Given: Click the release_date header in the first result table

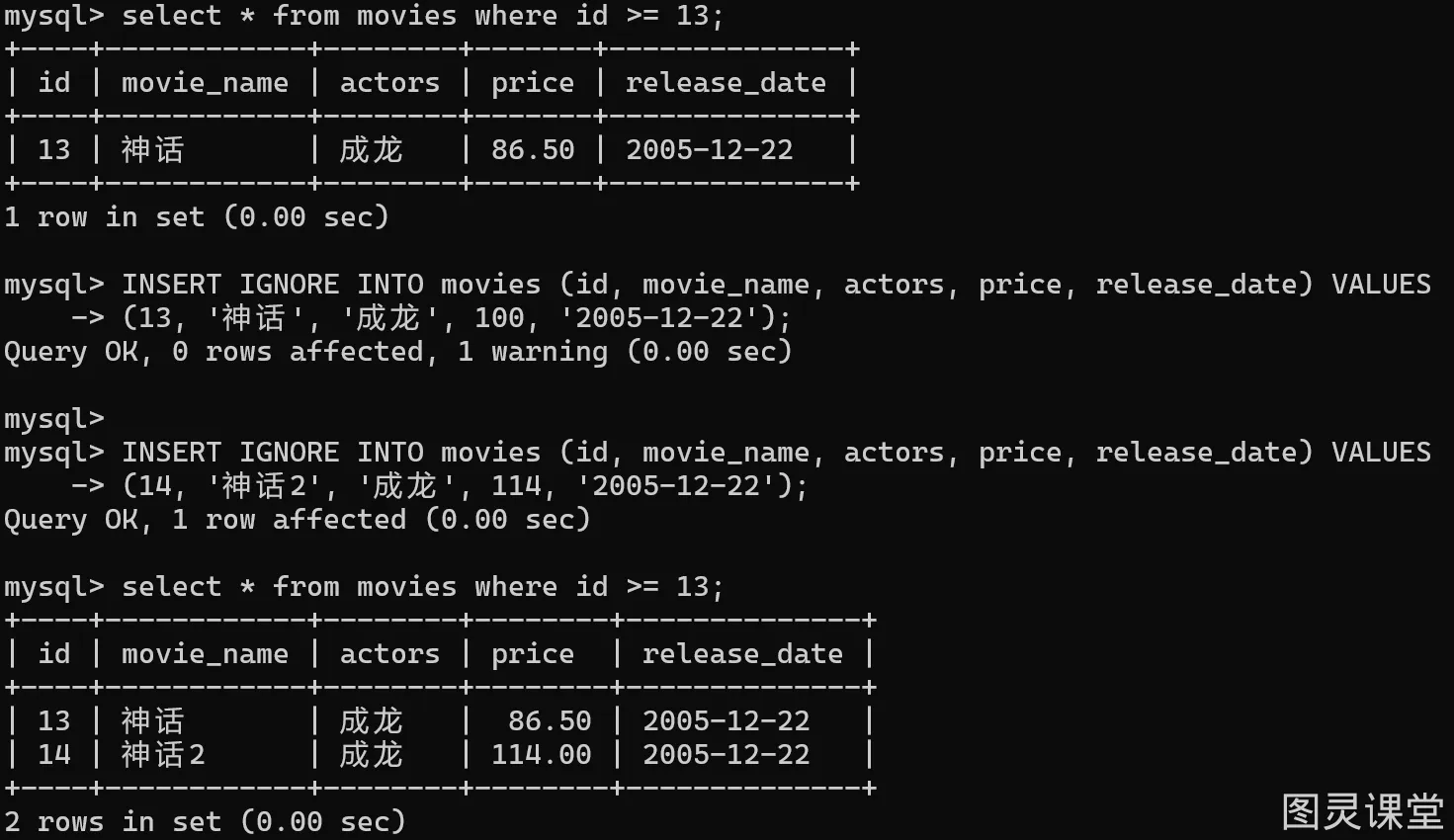Looking at the screenshot, I should (726, 83).
